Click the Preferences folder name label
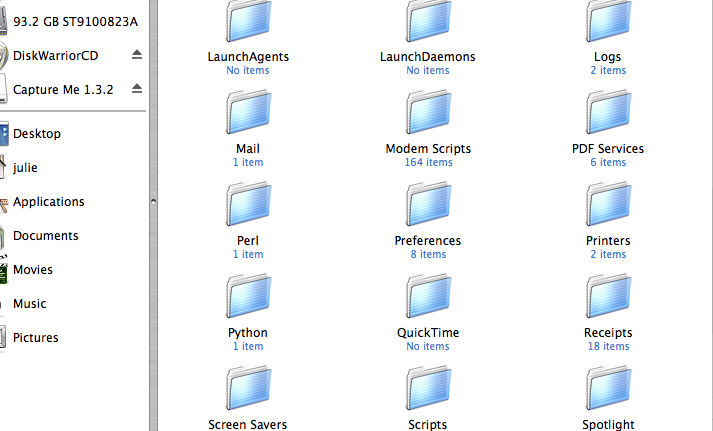 point(428,241)
